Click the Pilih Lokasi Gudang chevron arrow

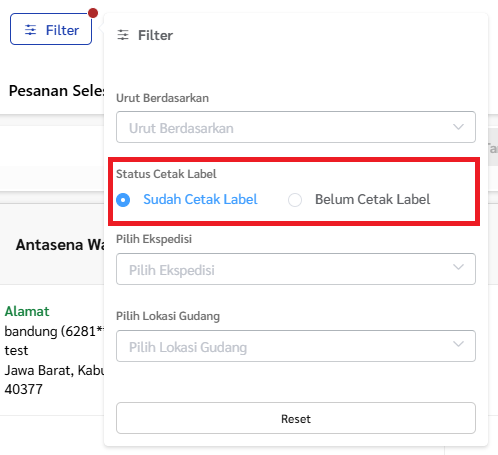coord(458,344)
